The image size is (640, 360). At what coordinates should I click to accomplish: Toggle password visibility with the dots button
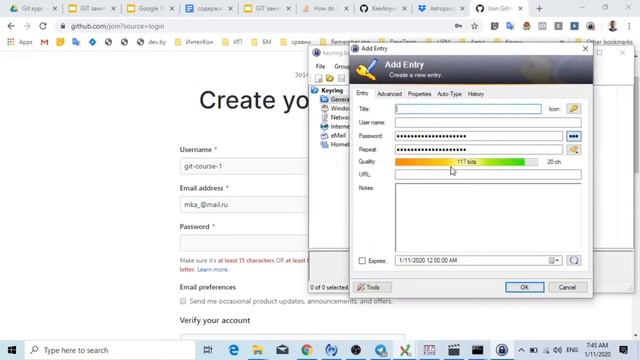pyautogui.click(x=573, y=136)
